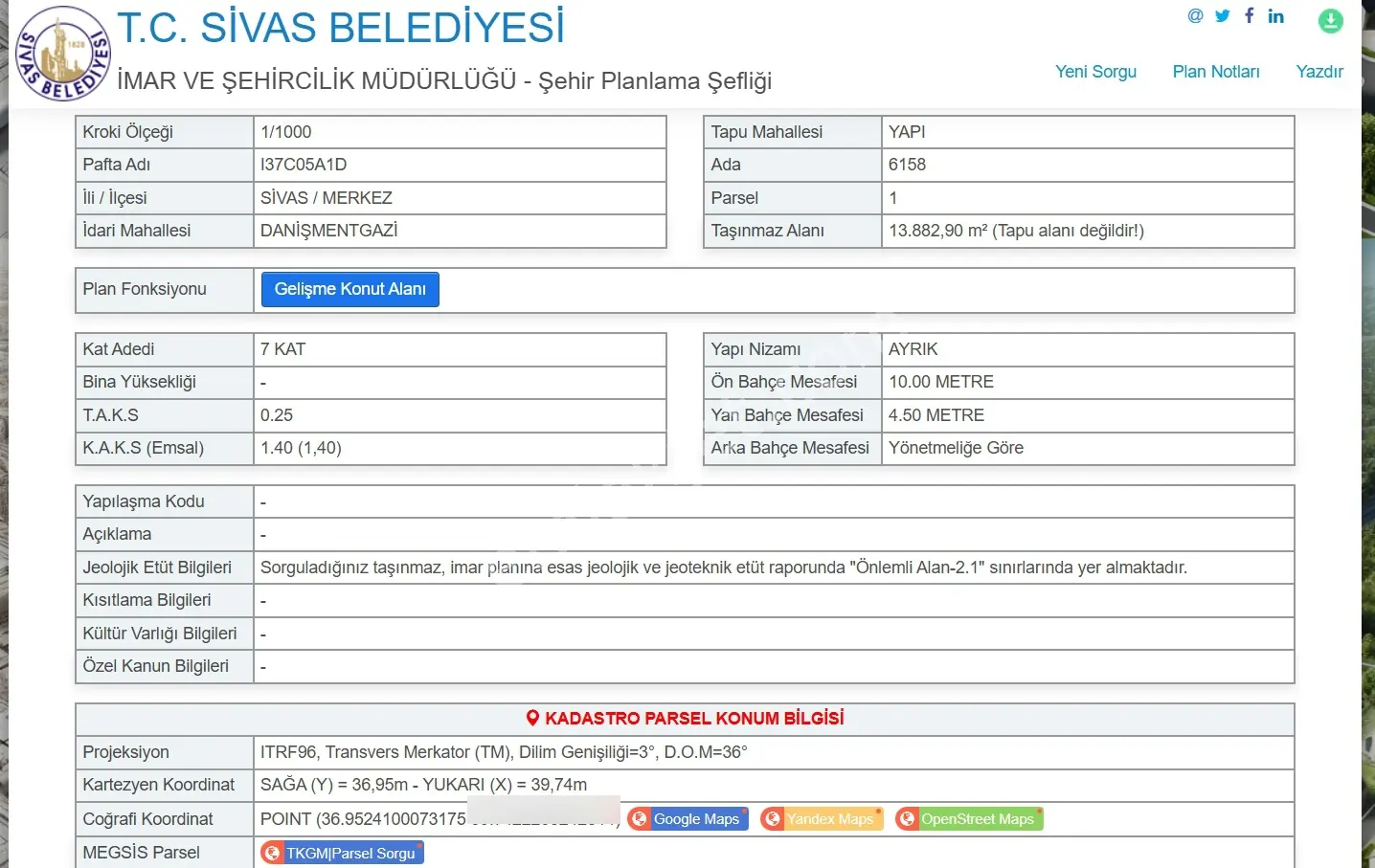Viewport: 1375px width, 868px height.
Task: Click Yapı Nizamı value AYRIK
Action: tap(913, 349)
